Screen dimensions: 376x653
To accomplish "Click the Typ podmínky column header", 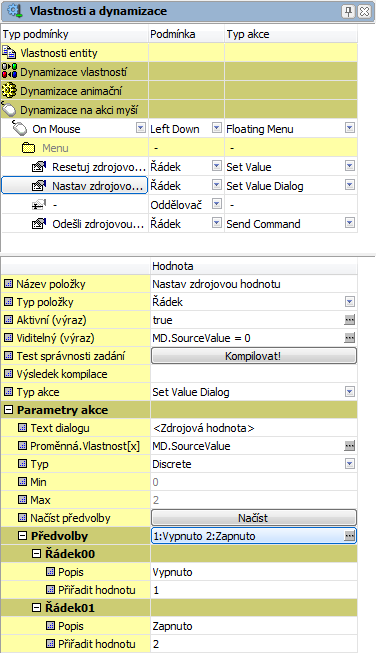I will (75, 34).
